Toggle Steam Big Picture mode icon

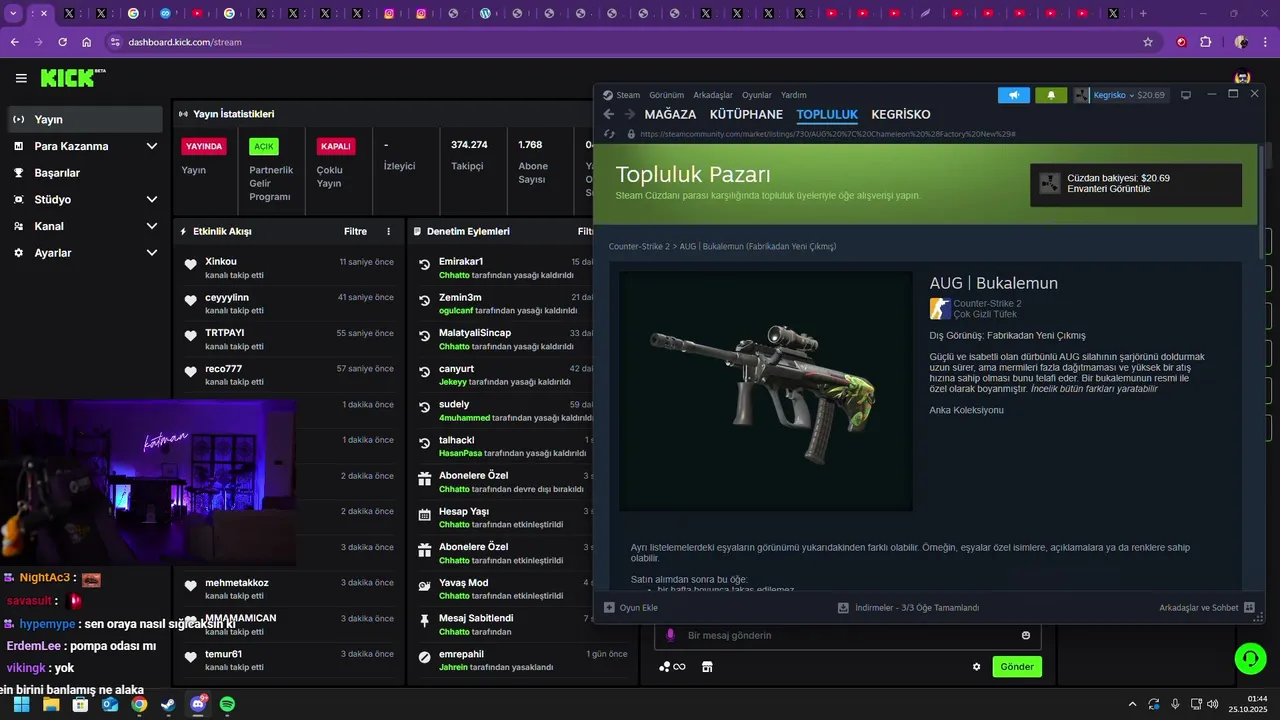point(1186,95)
